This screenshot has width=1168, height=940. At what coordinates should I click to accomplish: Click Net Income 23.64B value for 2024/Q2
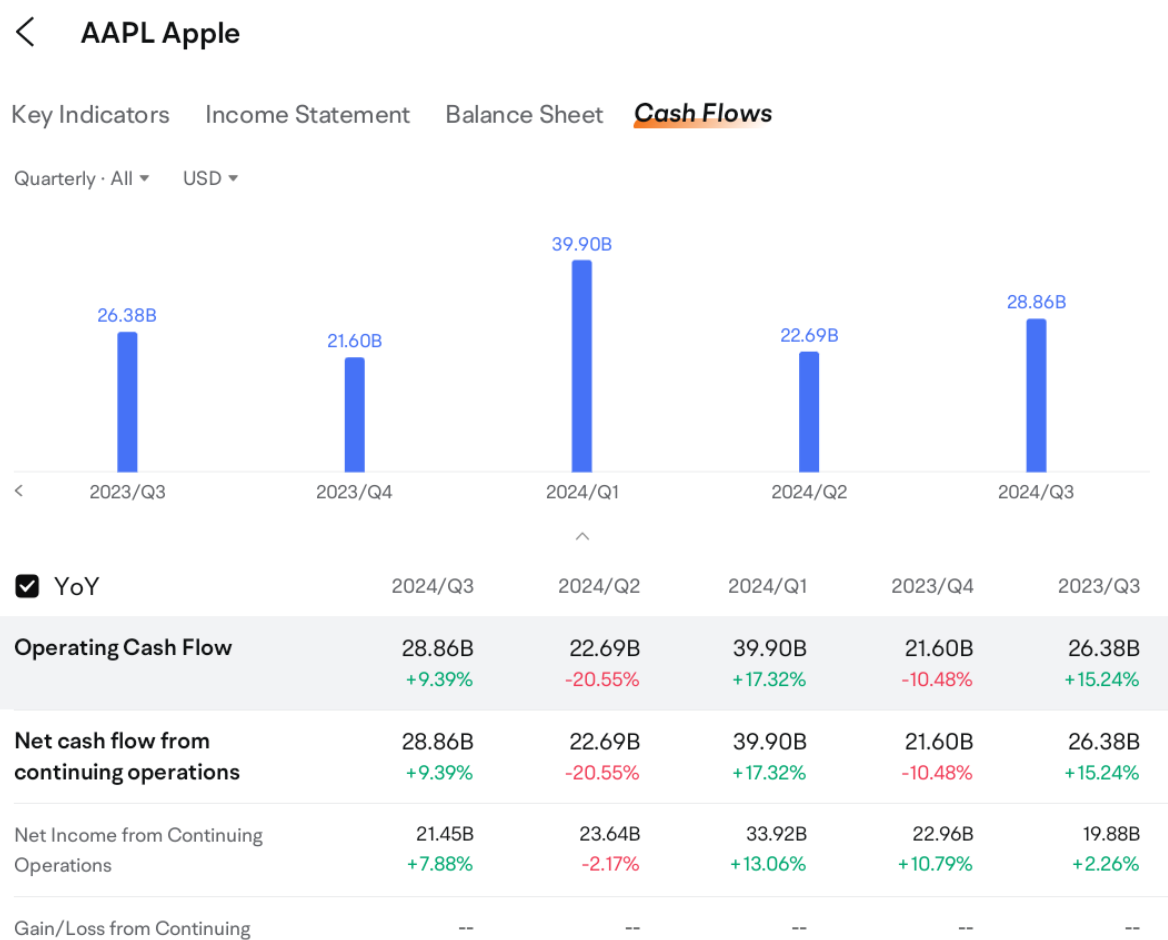pos(610,833)
